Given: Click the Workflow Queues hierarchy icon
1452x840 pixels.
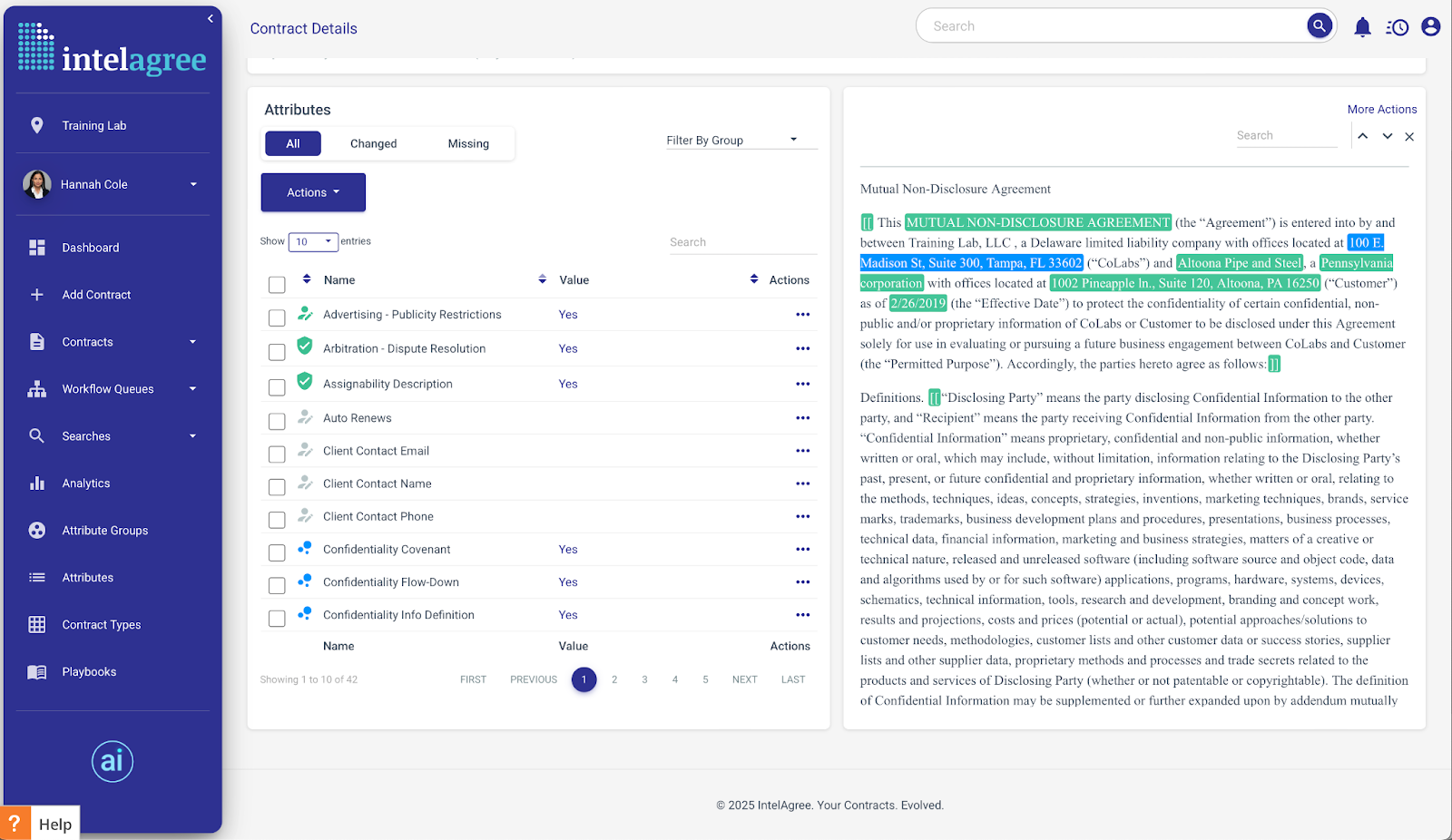Looking at the screenshot, I should [x=36, y=389].
